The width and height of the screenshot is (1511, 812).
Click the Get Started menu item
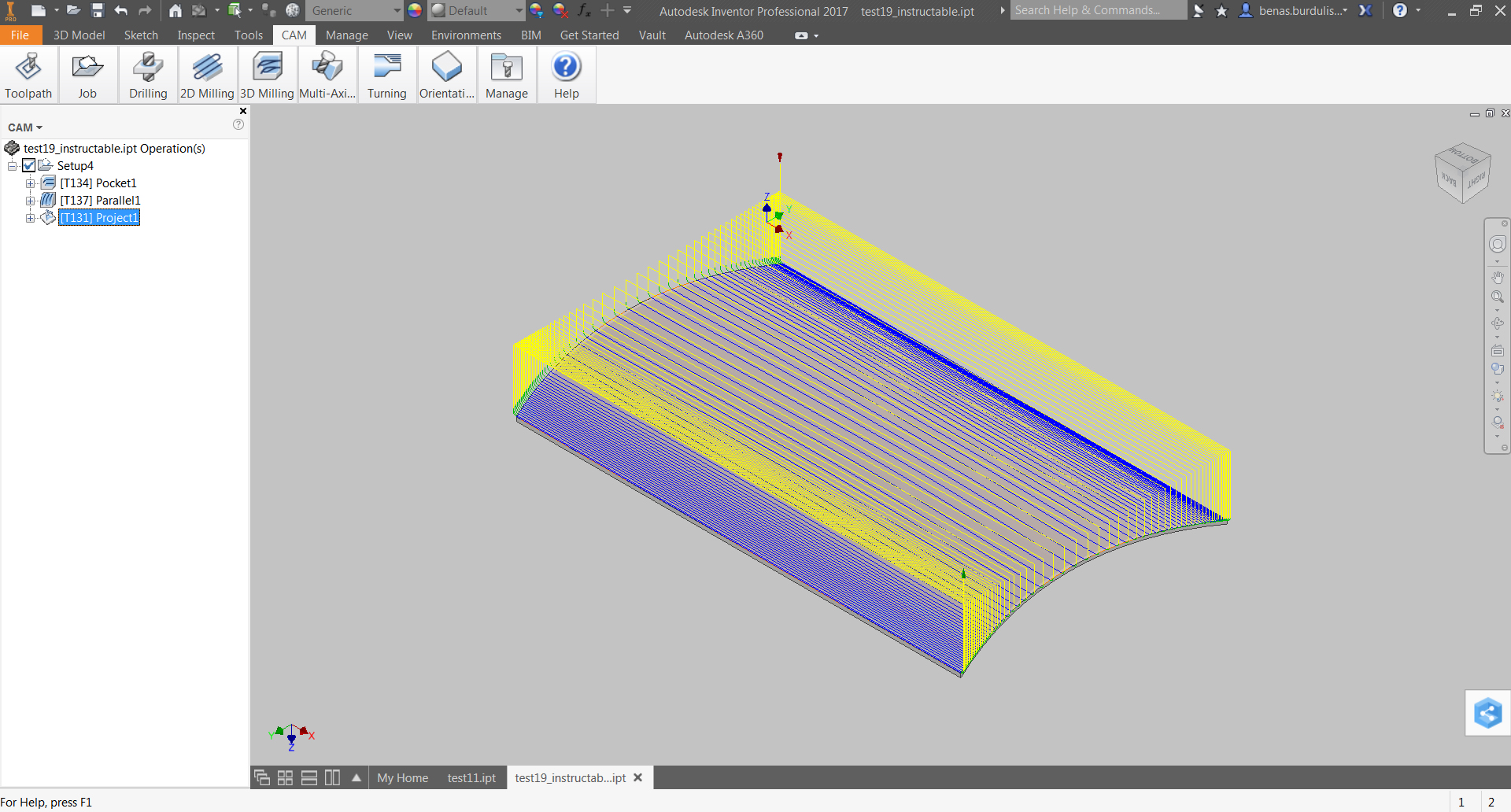pyautogui.click(x=589, y=35)
